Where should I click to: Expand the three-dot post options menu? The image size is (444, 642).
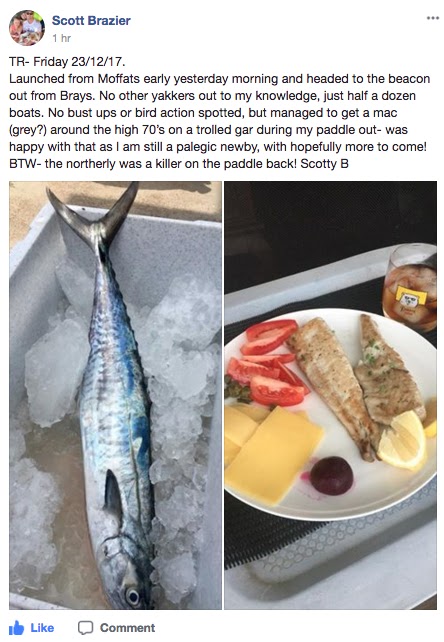tap(432, 18)
